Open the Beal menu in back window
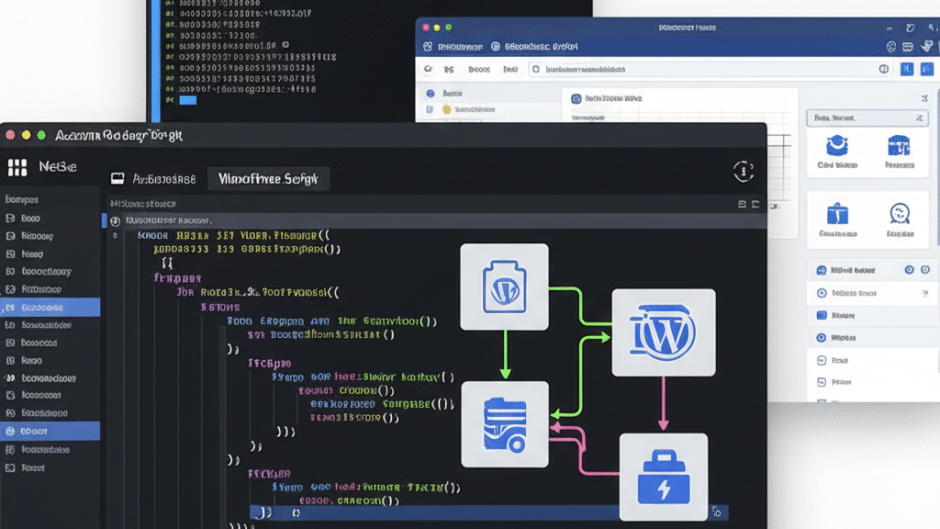This screenshot has width=940, height=529. (510, 70)
